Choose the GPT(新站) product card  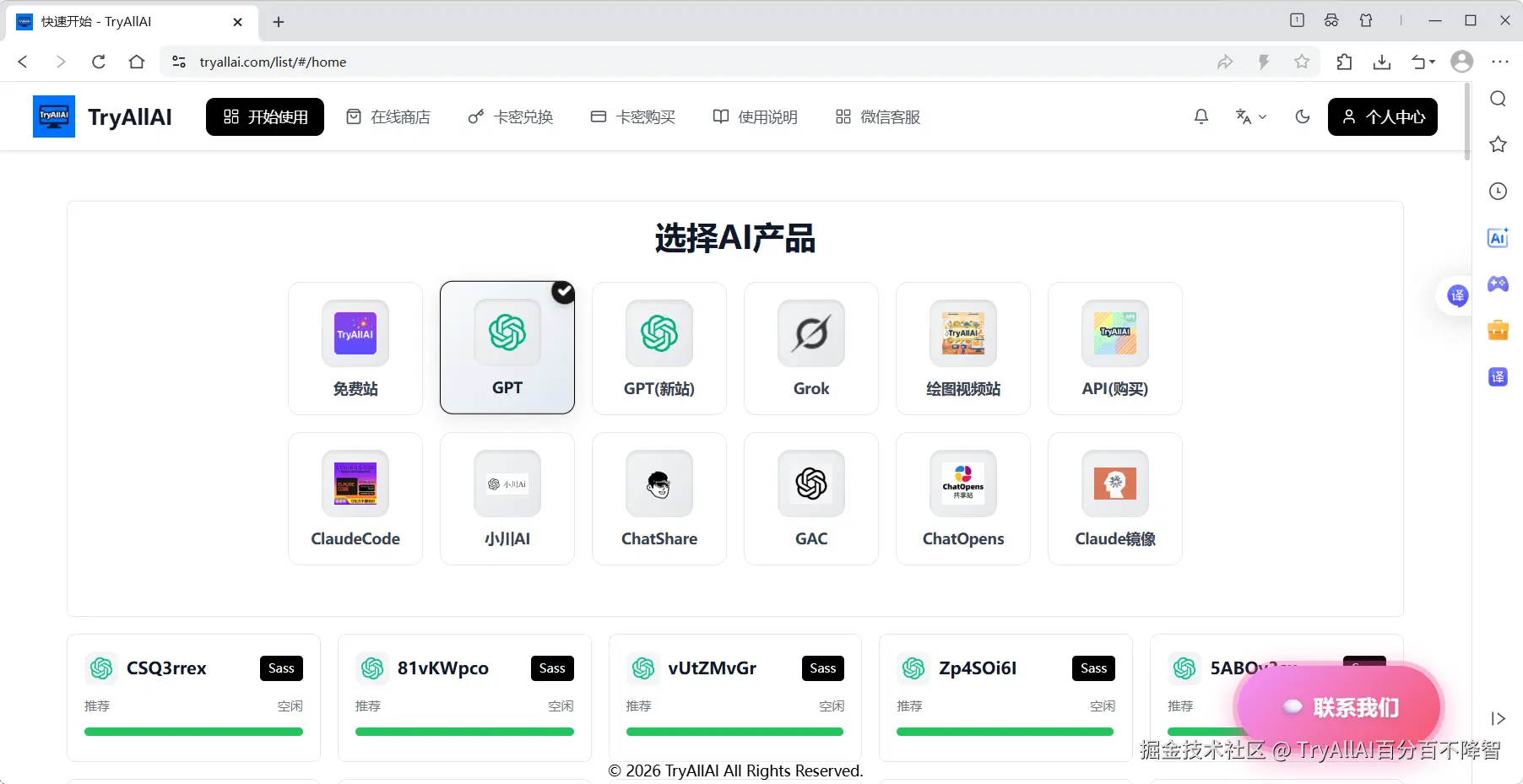click(x=659, y=348)
